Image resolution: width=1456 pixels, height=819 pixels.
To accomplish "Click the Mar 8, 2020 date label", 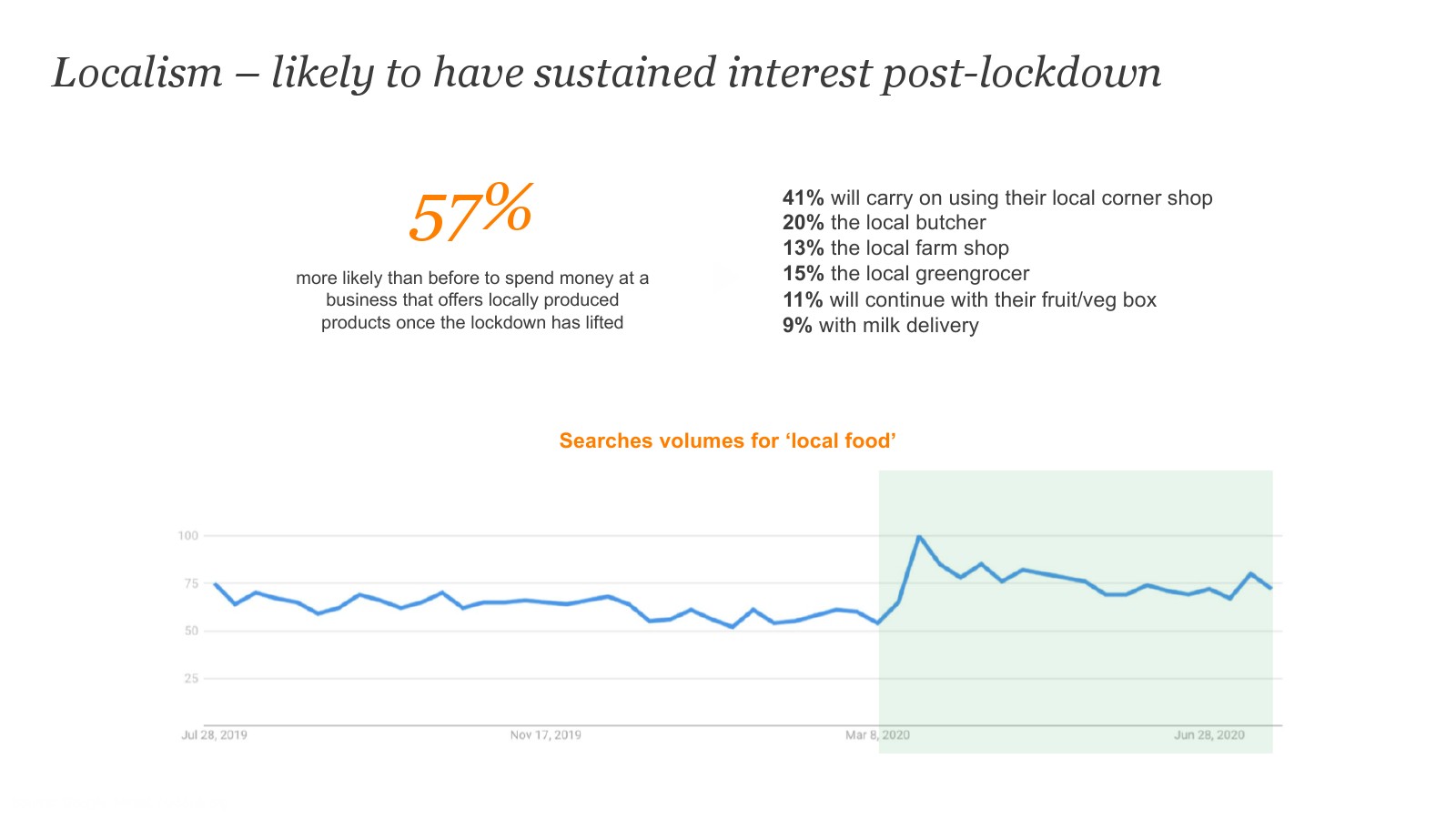I will click(877, 735).
